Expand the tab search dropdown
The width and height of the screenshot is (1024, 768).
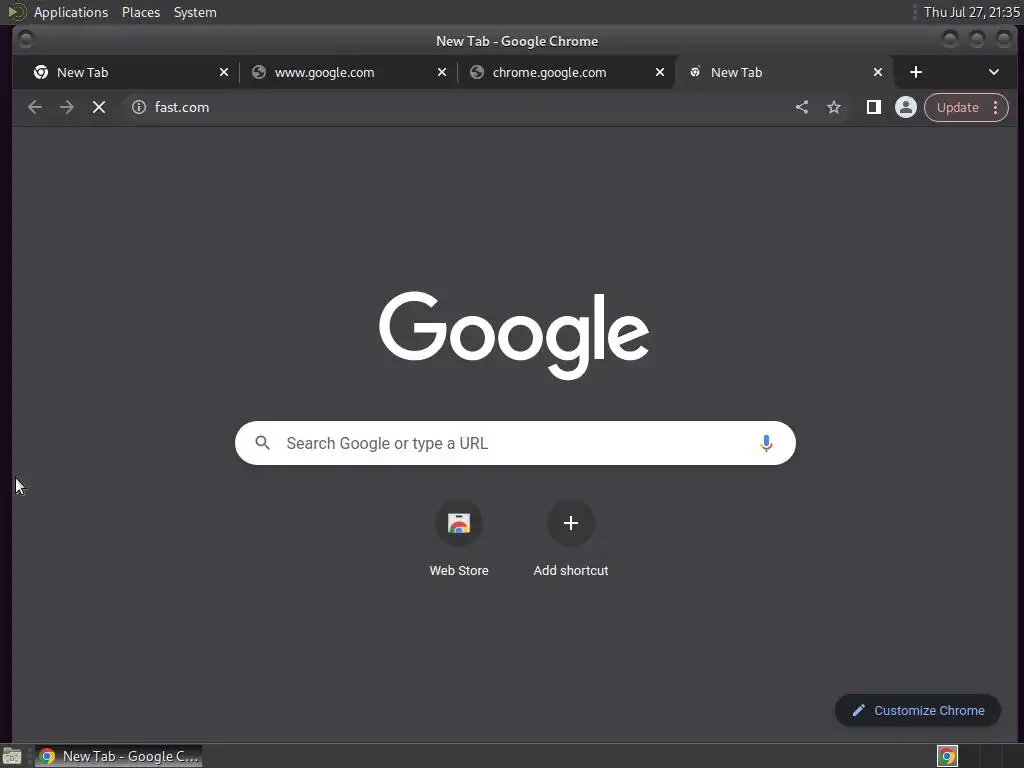[x=993, y=72]
